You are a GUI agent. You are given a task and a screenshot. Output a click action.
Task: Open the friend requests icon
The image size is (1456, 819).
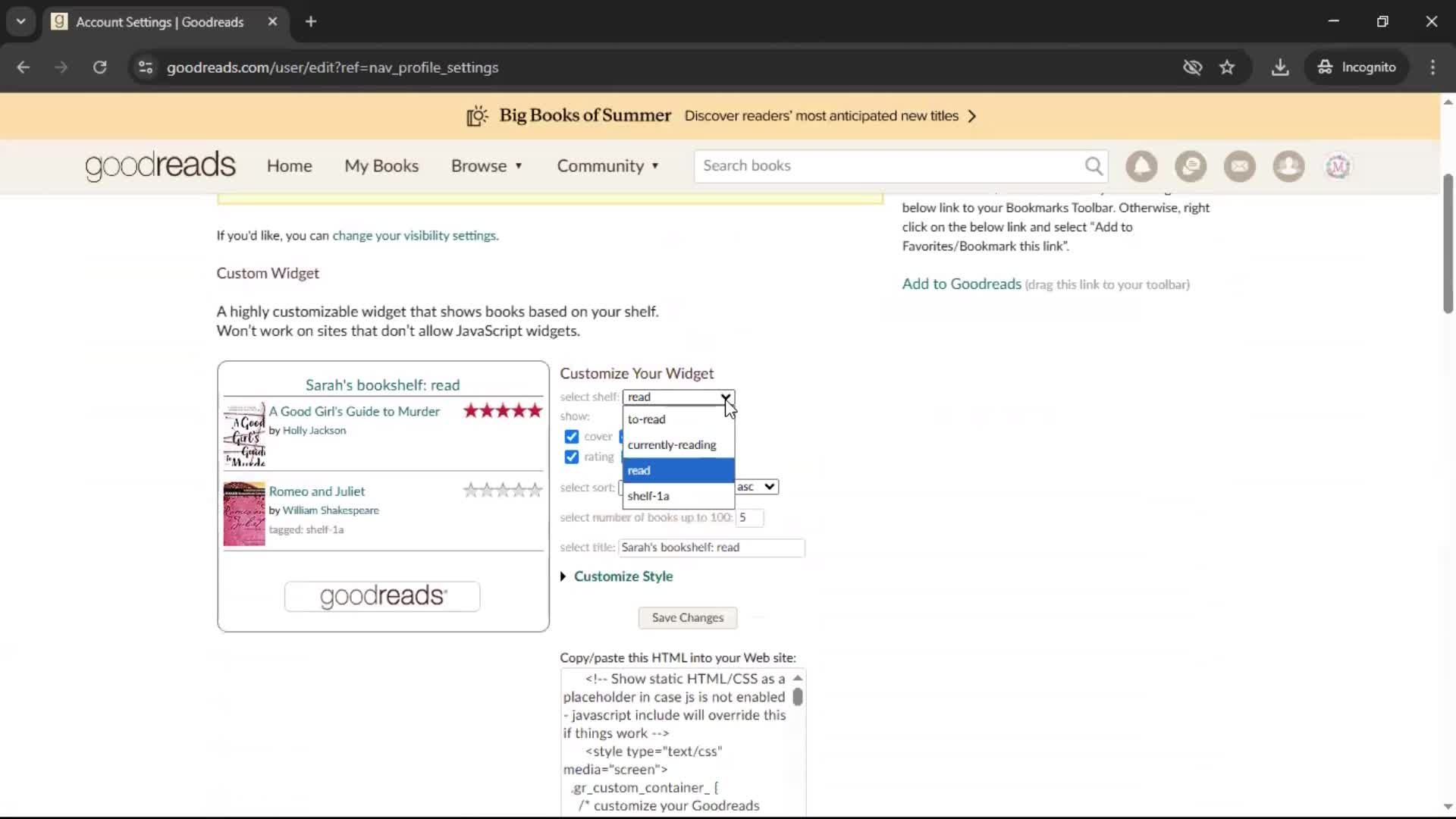pos(1288,166)
